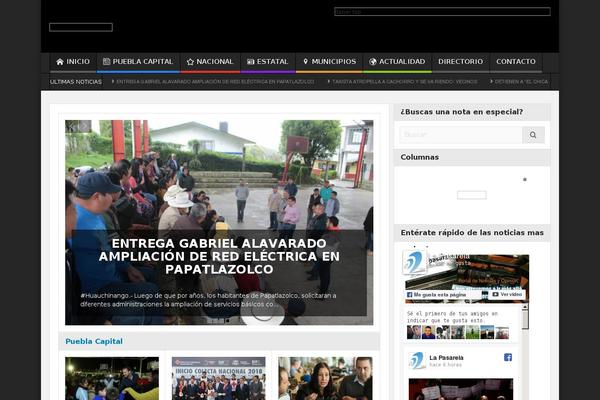This screenshot has width=600, height=400.
Task: Click the home icon beside Inicio
Action: [60, 62]
